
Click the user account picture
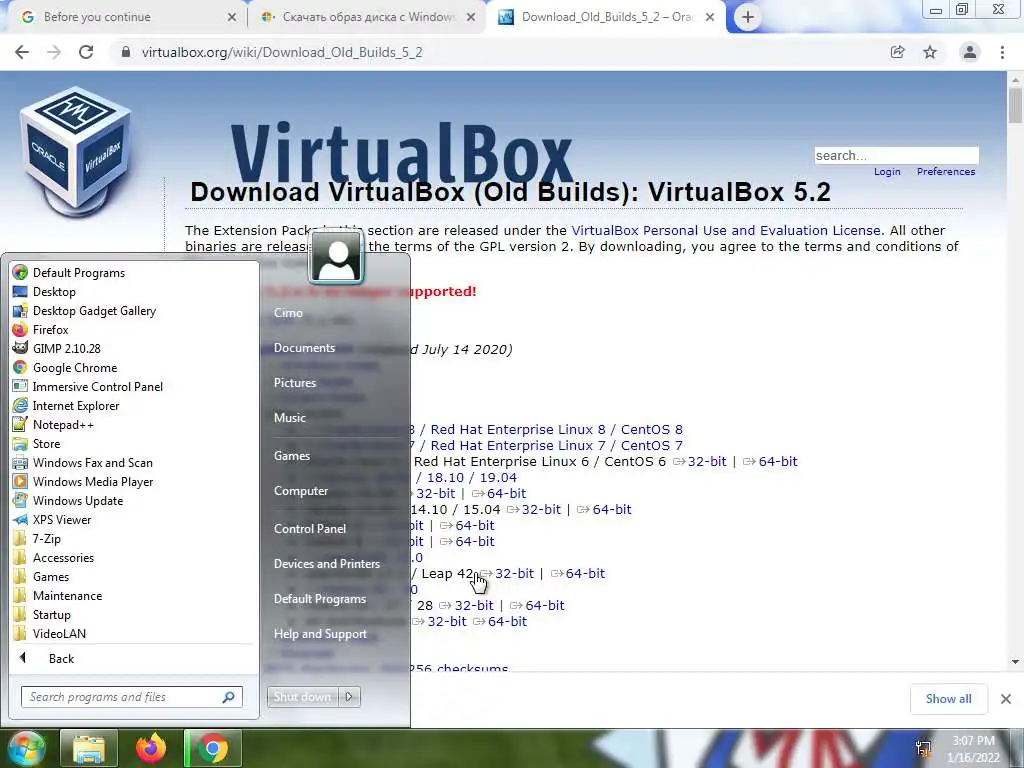click(336, 257)
